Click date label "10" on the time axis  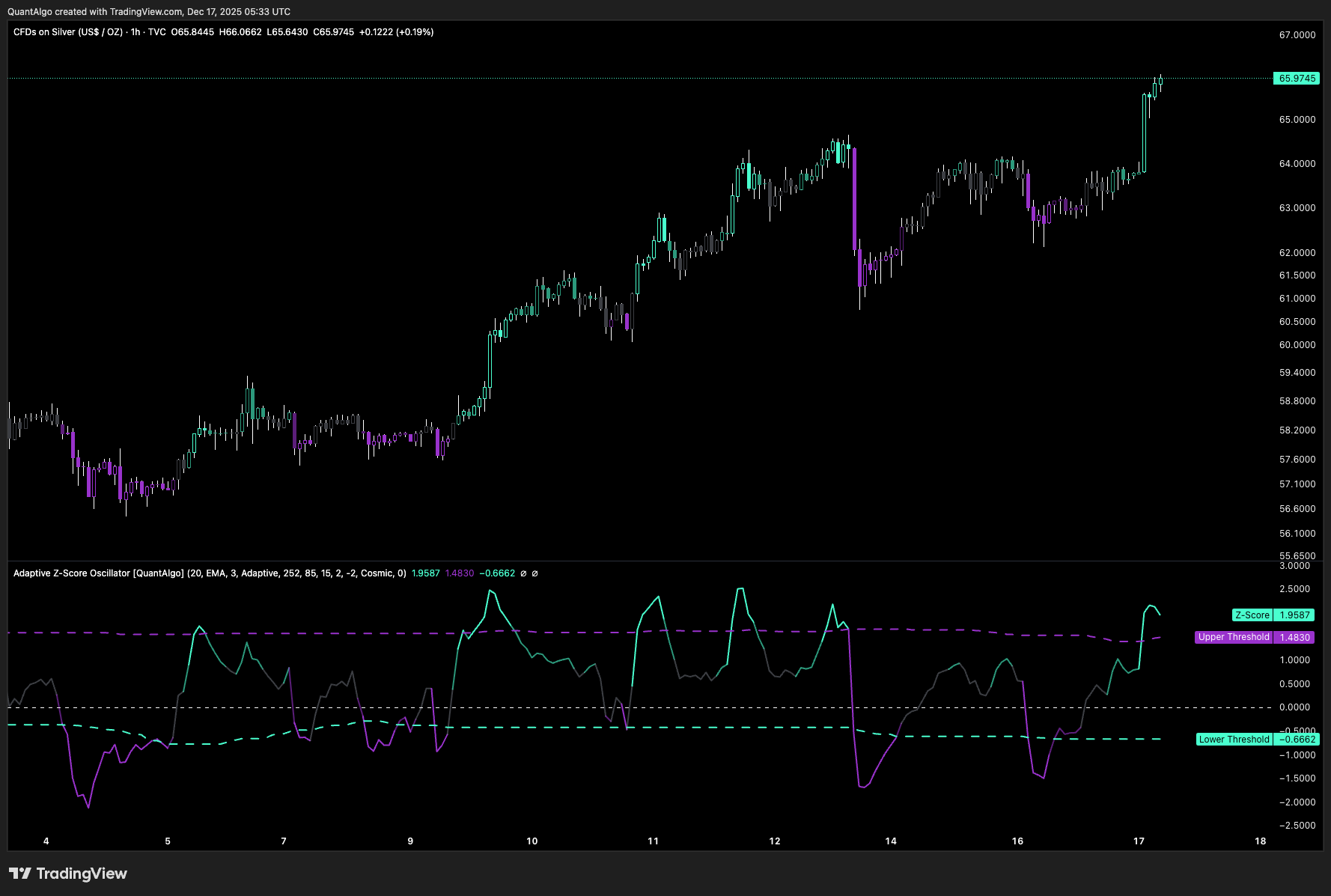(x=532, y=841)
